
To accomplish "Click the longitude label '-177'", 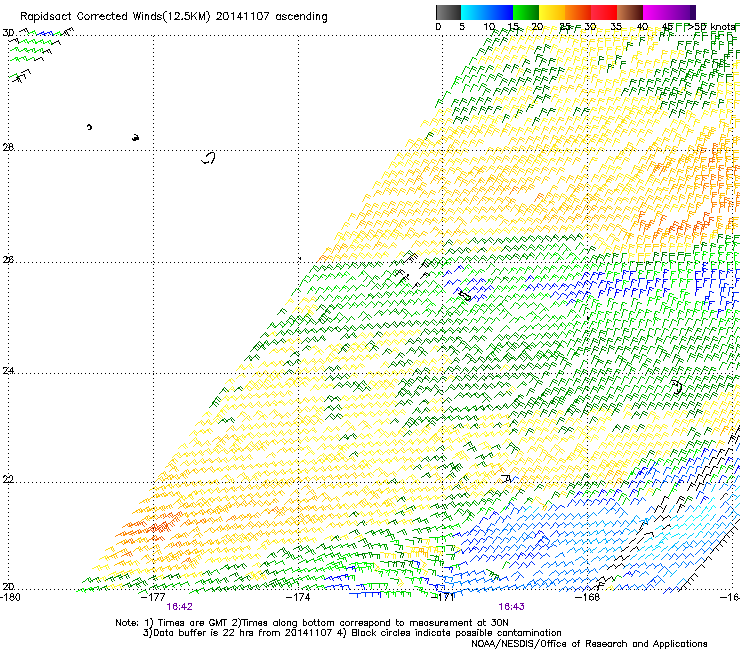I will pos(153,597).
